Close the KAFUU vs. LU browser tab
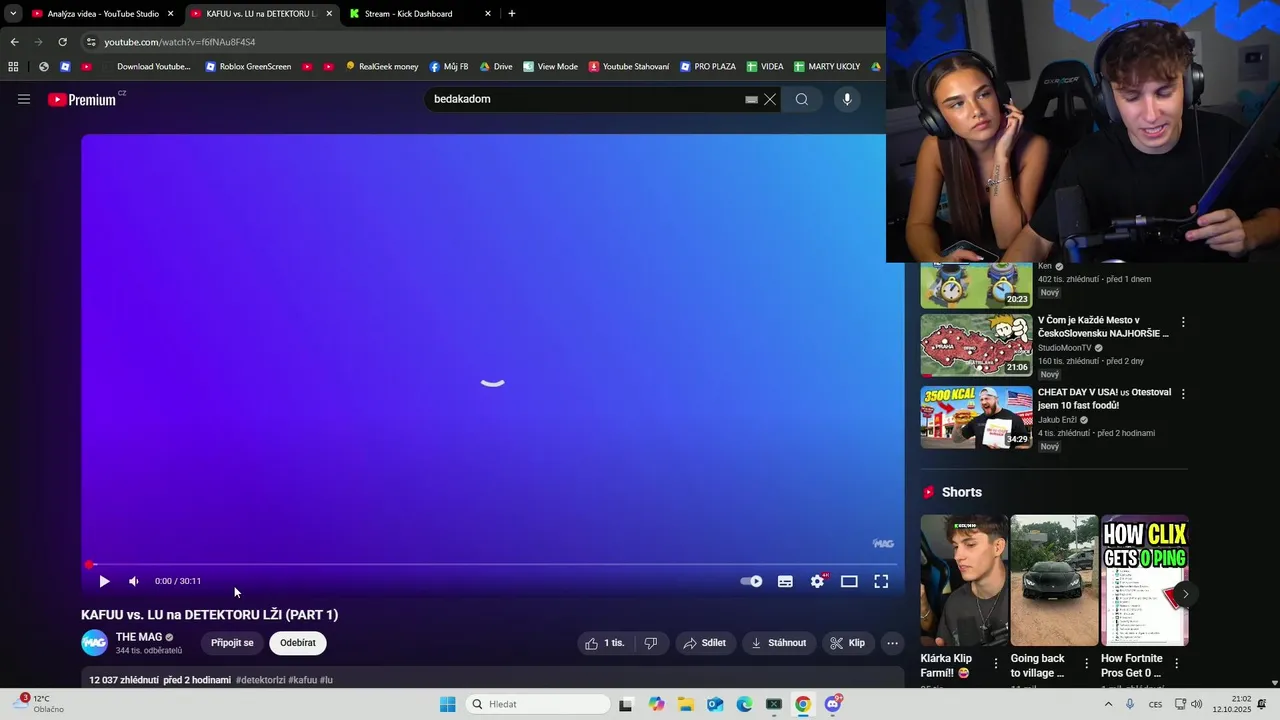This screenshot has height=720, width=1280. click(x=329, y=14)
